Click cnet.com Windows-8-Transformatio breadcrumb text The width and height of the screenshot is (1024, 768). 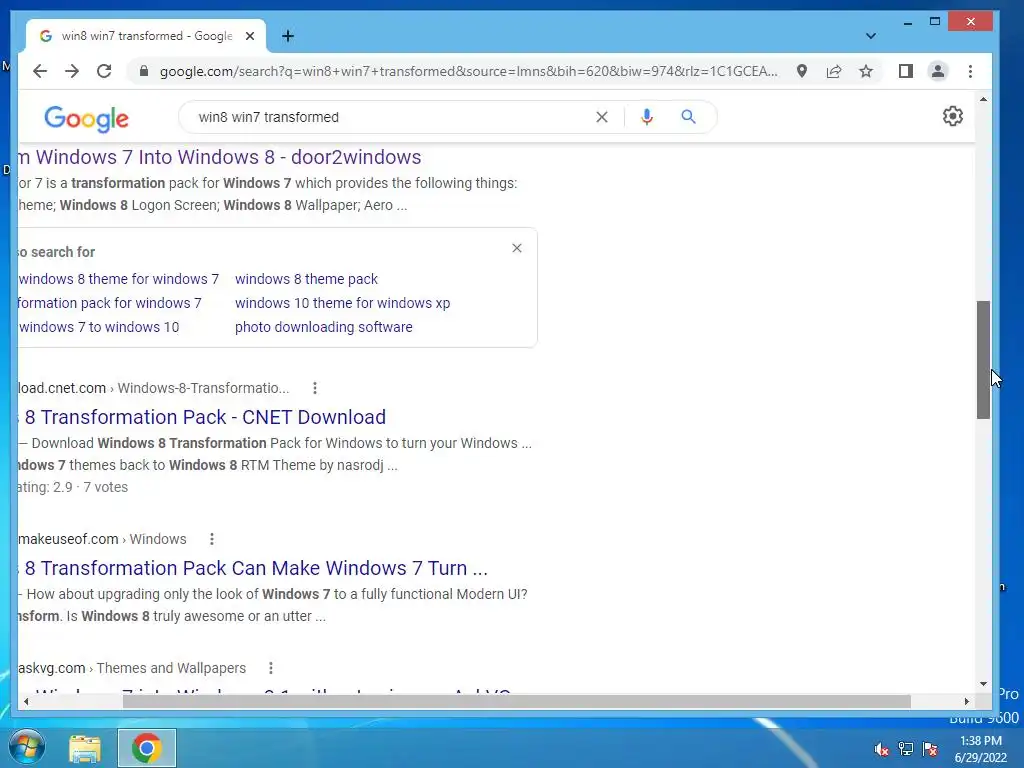tap(153, 388)
